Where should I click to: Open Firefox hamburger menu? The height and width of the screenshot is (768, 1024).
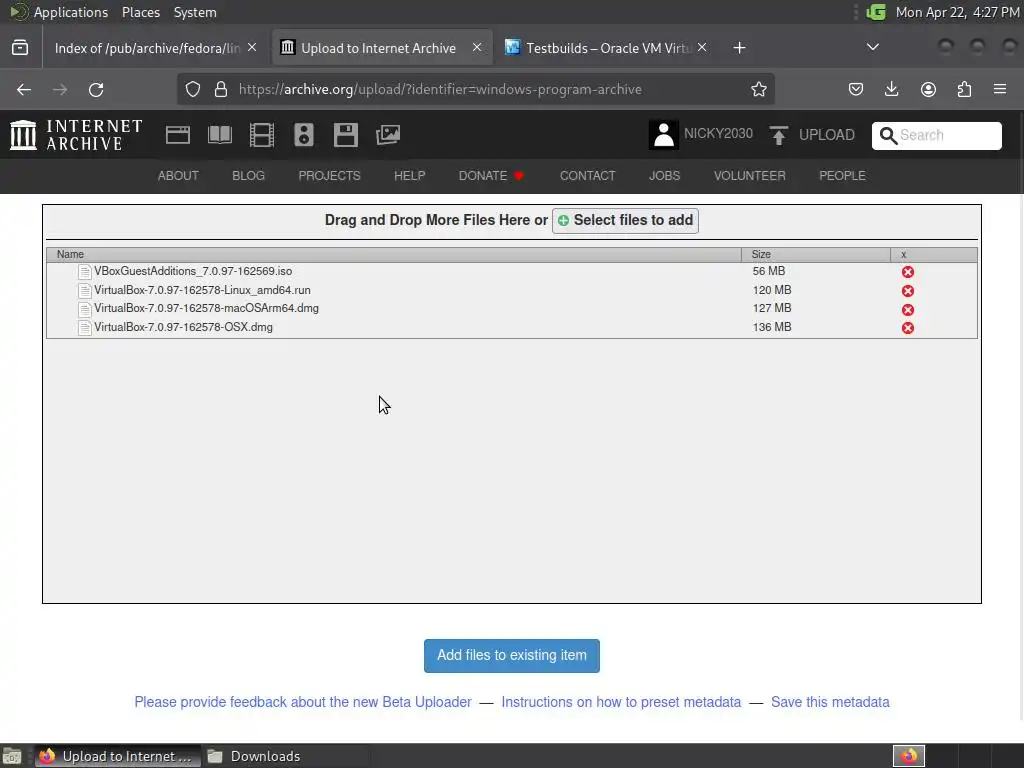click(x=1000, y=89)
